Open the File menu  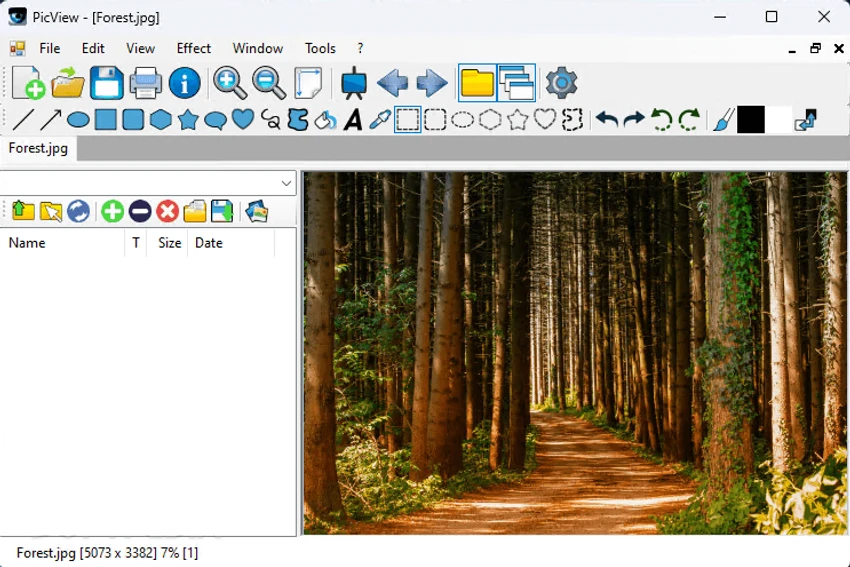[49, 48]
